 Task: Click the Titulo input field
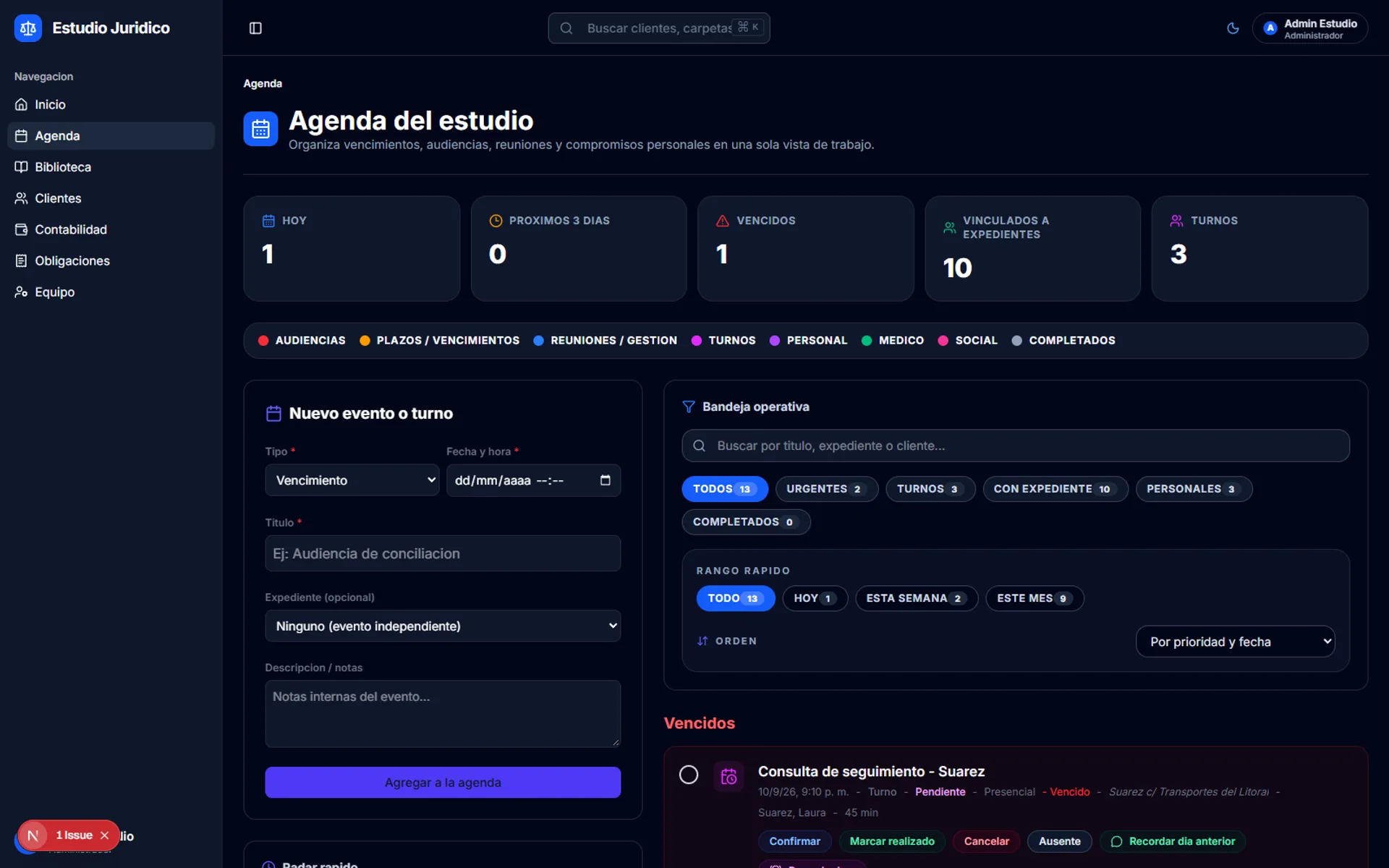443,553
